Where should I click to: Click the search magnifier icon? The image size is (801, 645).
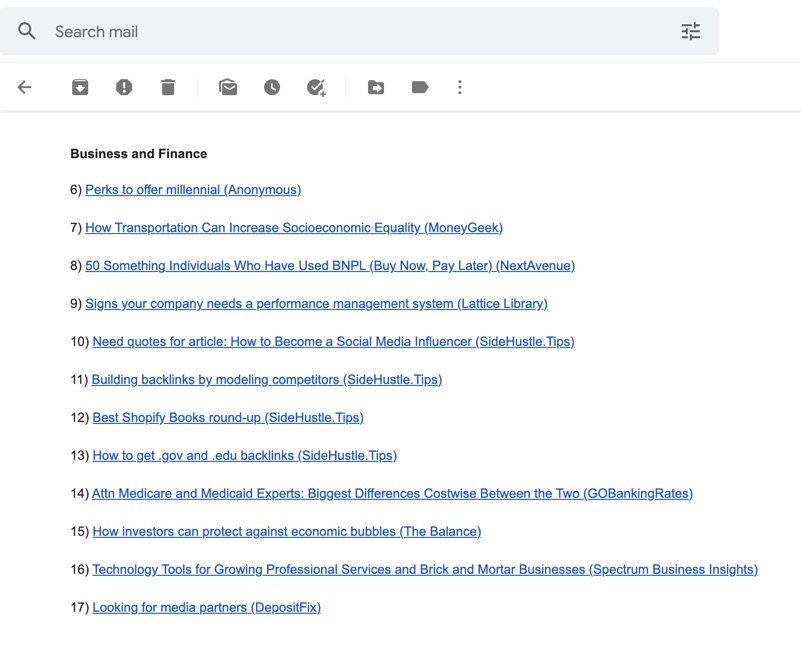(x=27, y=31)
